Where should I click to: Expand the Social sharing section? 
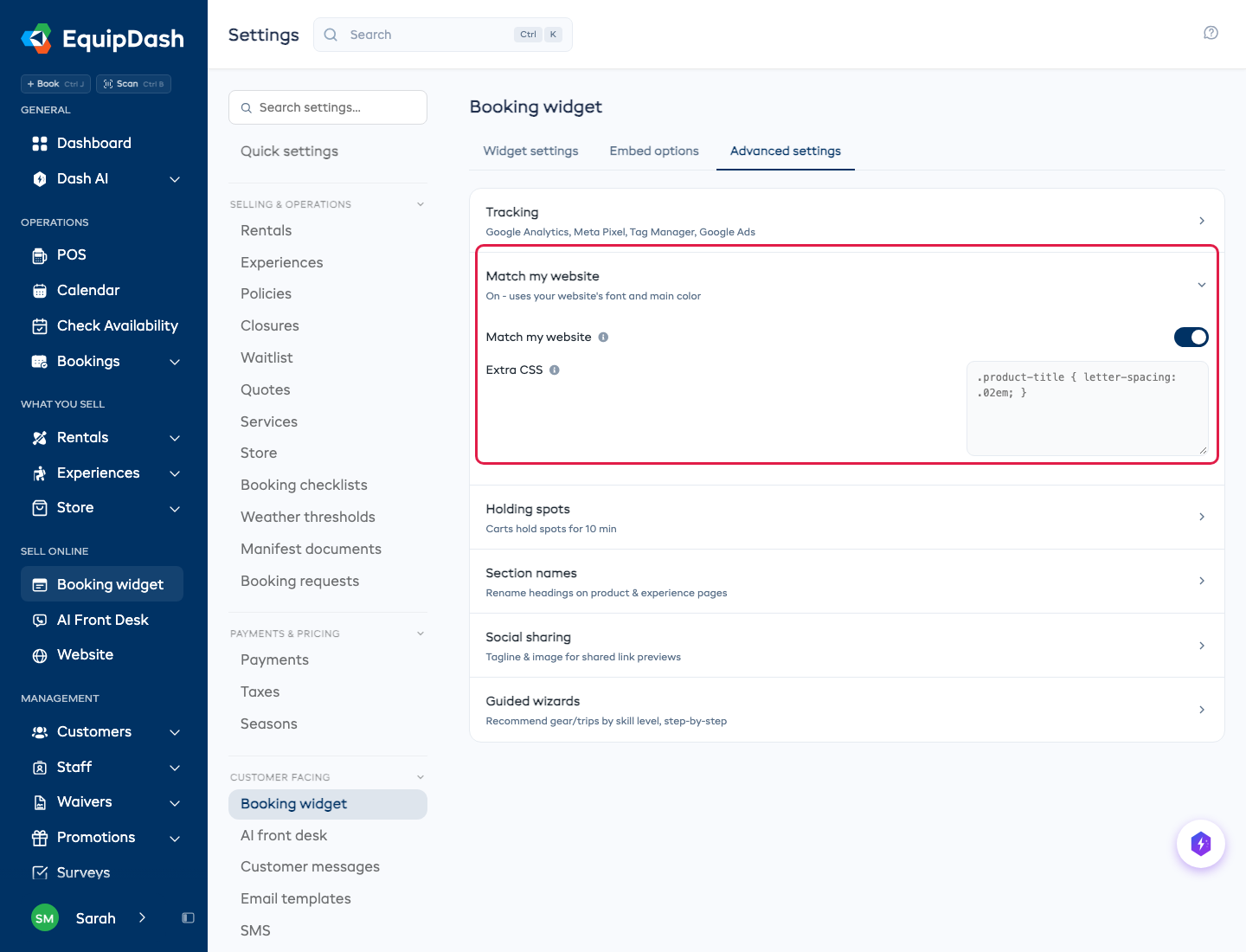(x=846, y=646)
